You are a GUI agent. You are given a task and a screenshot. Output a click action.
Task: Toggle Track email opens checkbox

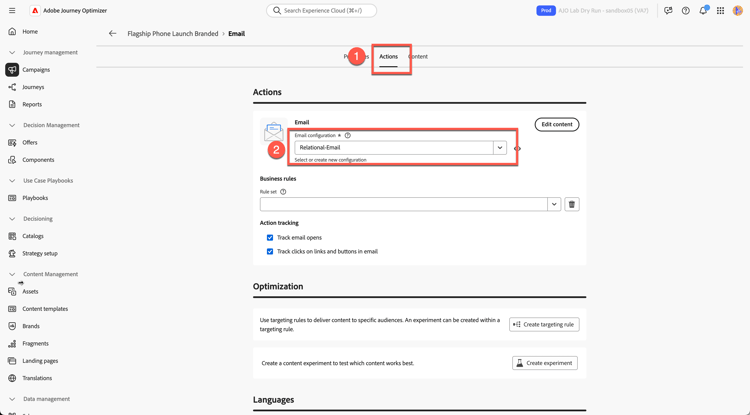[x=270, y=238]
